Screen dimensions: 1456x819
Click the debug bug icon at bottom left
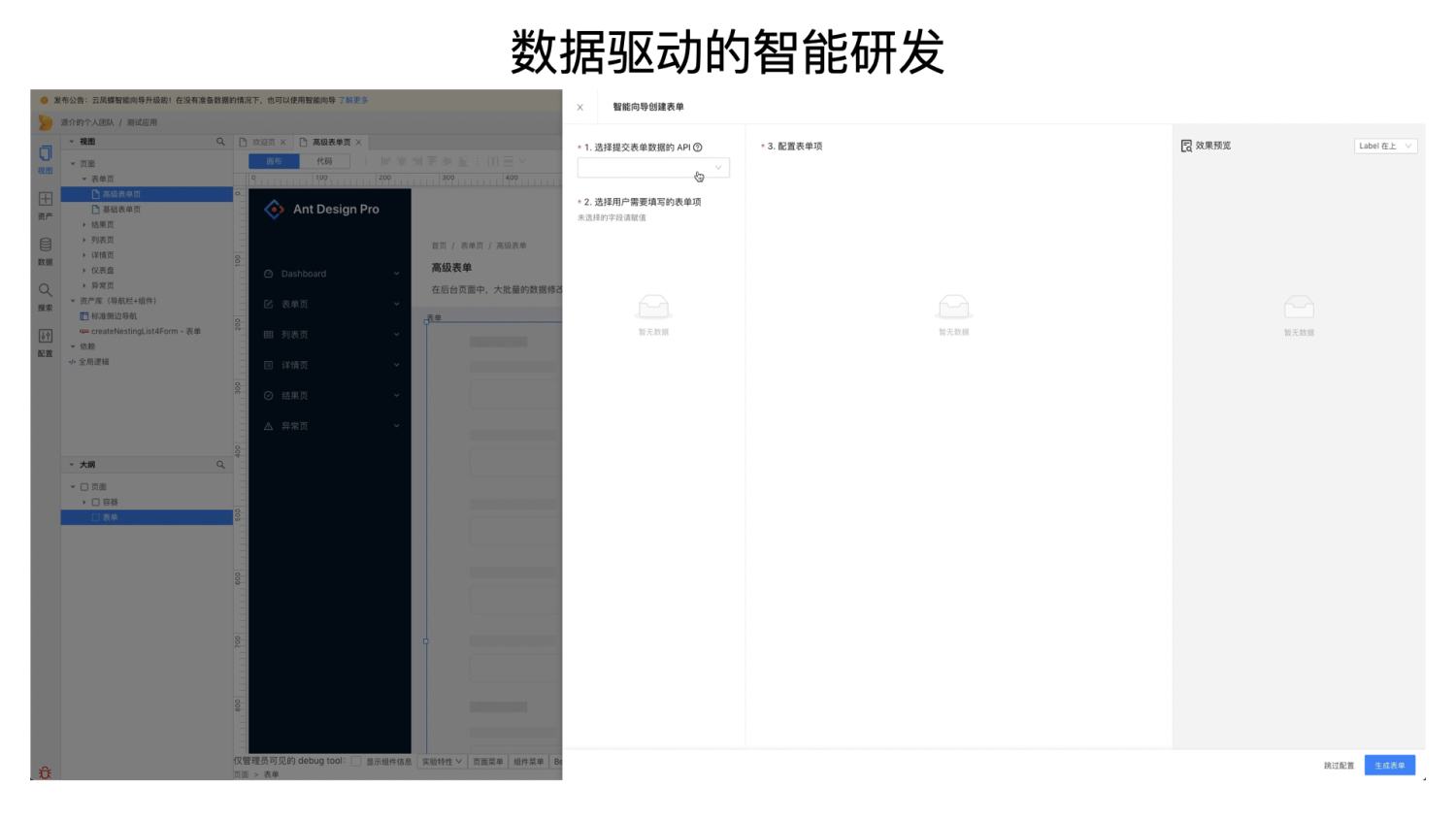tap(44, 773)
